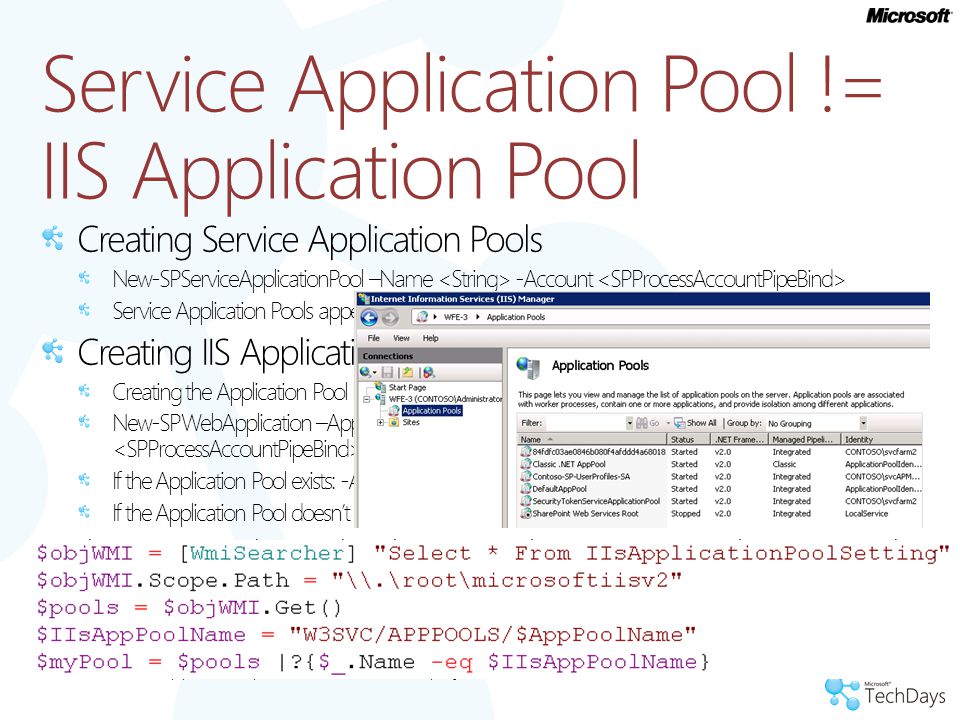Click the Up folder icon in Connections toolbar
Viewport: 960px width, 720px height.
click(x=407, y=372)
